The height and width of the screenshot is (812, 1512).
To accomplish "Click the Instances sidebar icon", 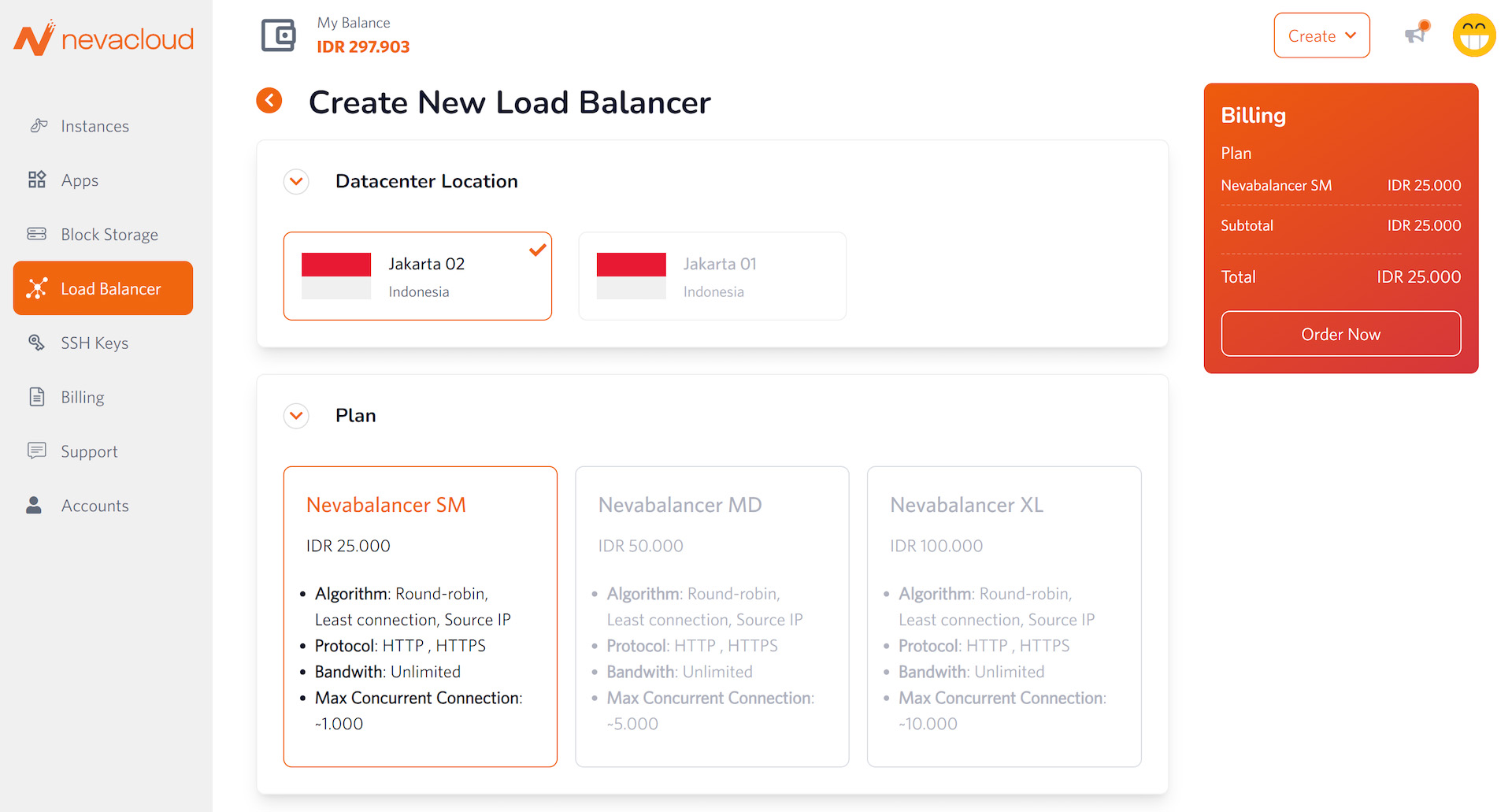I will [x=38, y=126].
